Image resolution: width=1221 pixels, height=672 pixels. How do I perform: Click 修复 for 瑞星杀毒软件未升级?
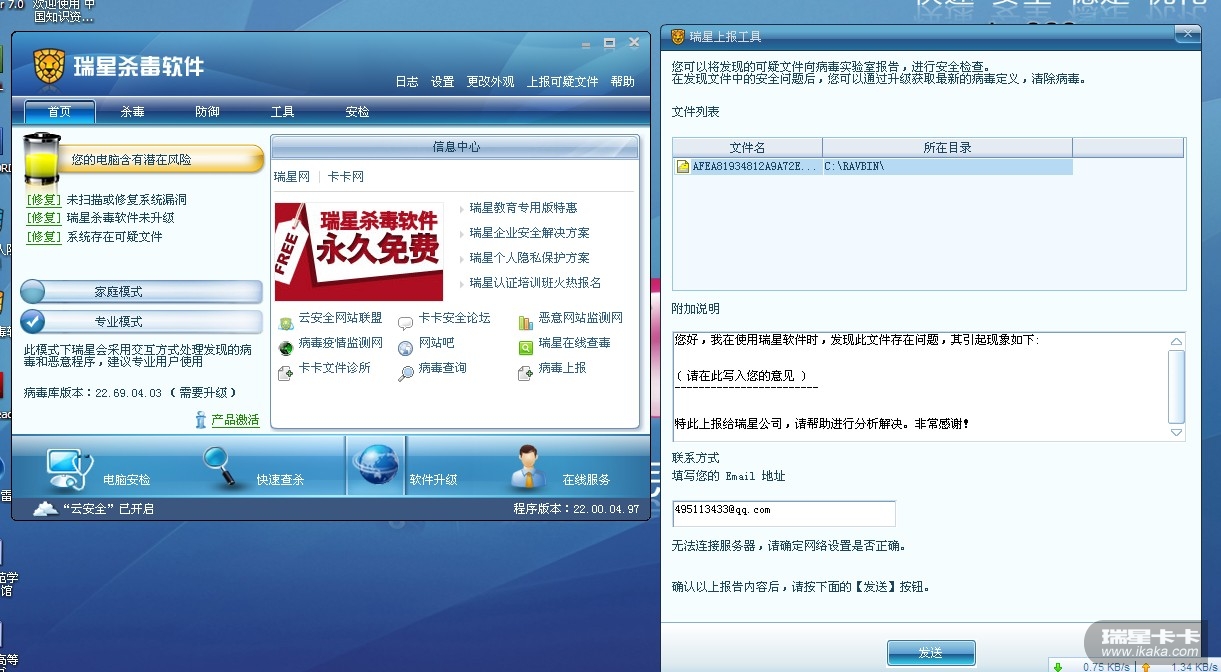[x=44, y=218]
